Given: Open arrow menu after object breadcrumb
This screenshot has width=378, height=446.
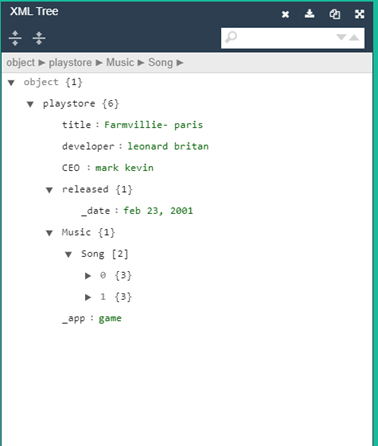Looking at the screenshot, I should coord(42,63).
